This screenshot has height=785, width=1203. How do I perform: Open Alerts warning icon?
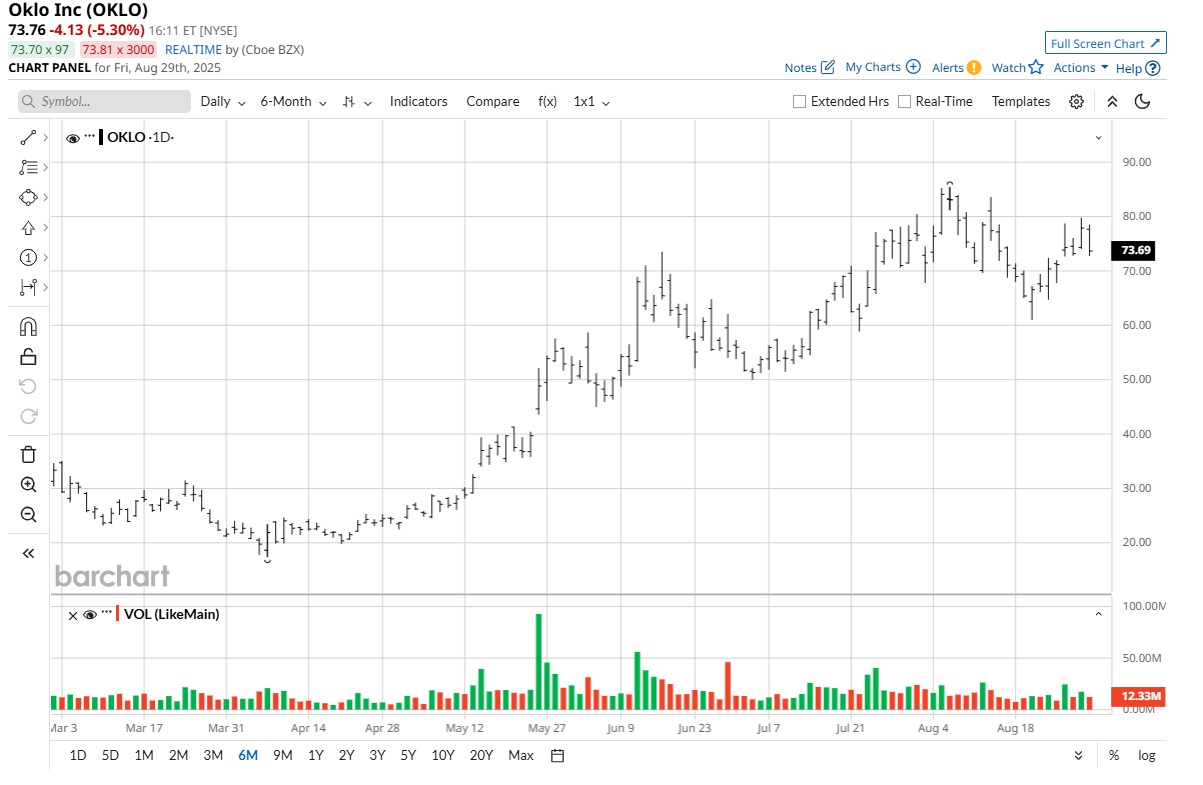pyautogui.click(x=974, y=68)
